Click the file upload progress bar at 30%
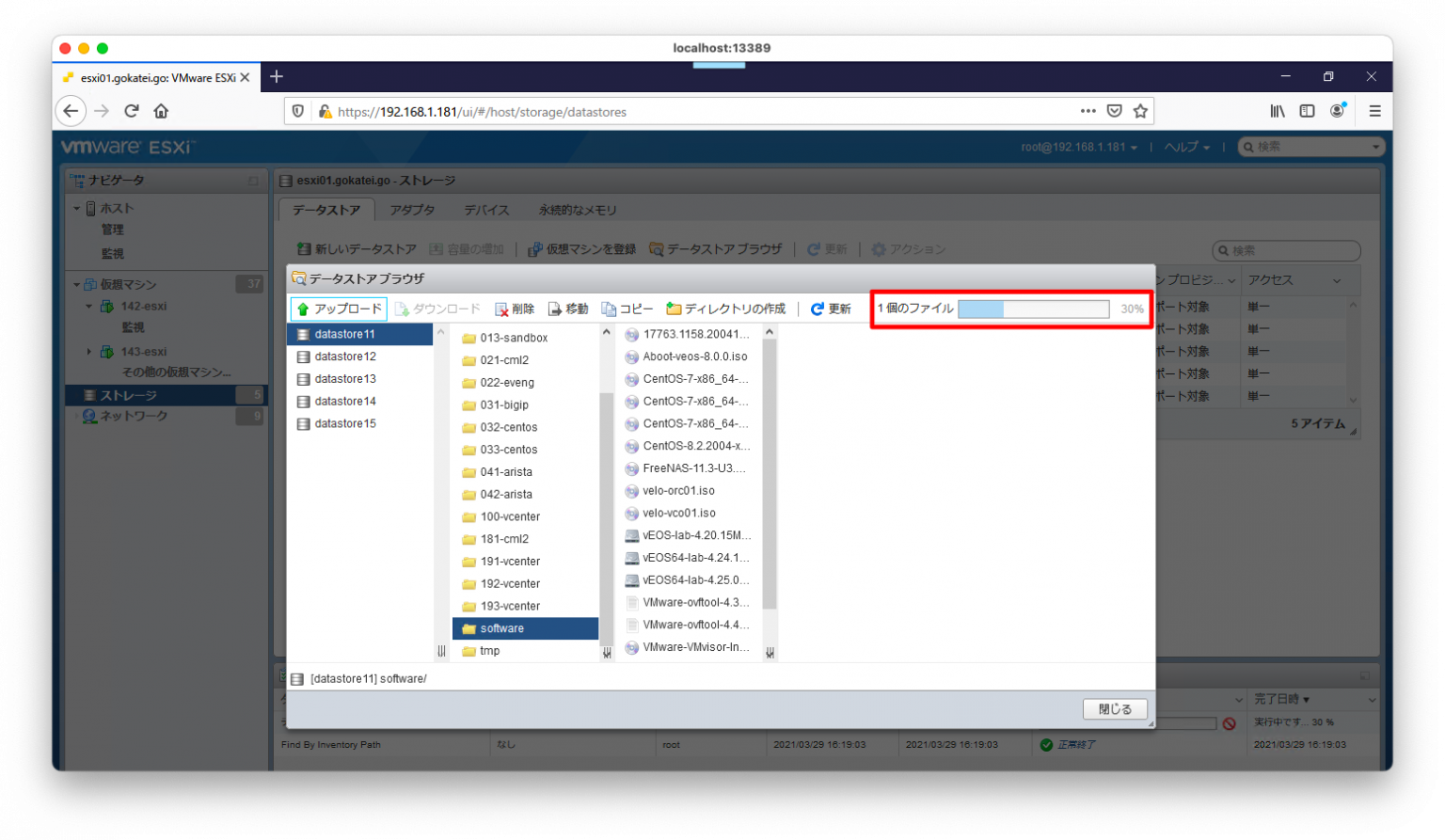Viewport: 1445px width, 840px height. click(1033, 308)
